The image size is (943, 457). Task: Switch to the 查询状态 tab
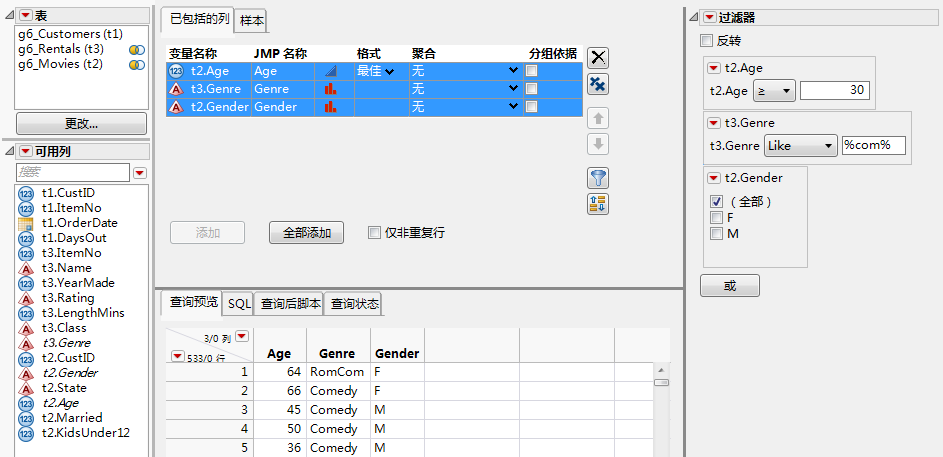pyautogui.click(x=354, y=304)
